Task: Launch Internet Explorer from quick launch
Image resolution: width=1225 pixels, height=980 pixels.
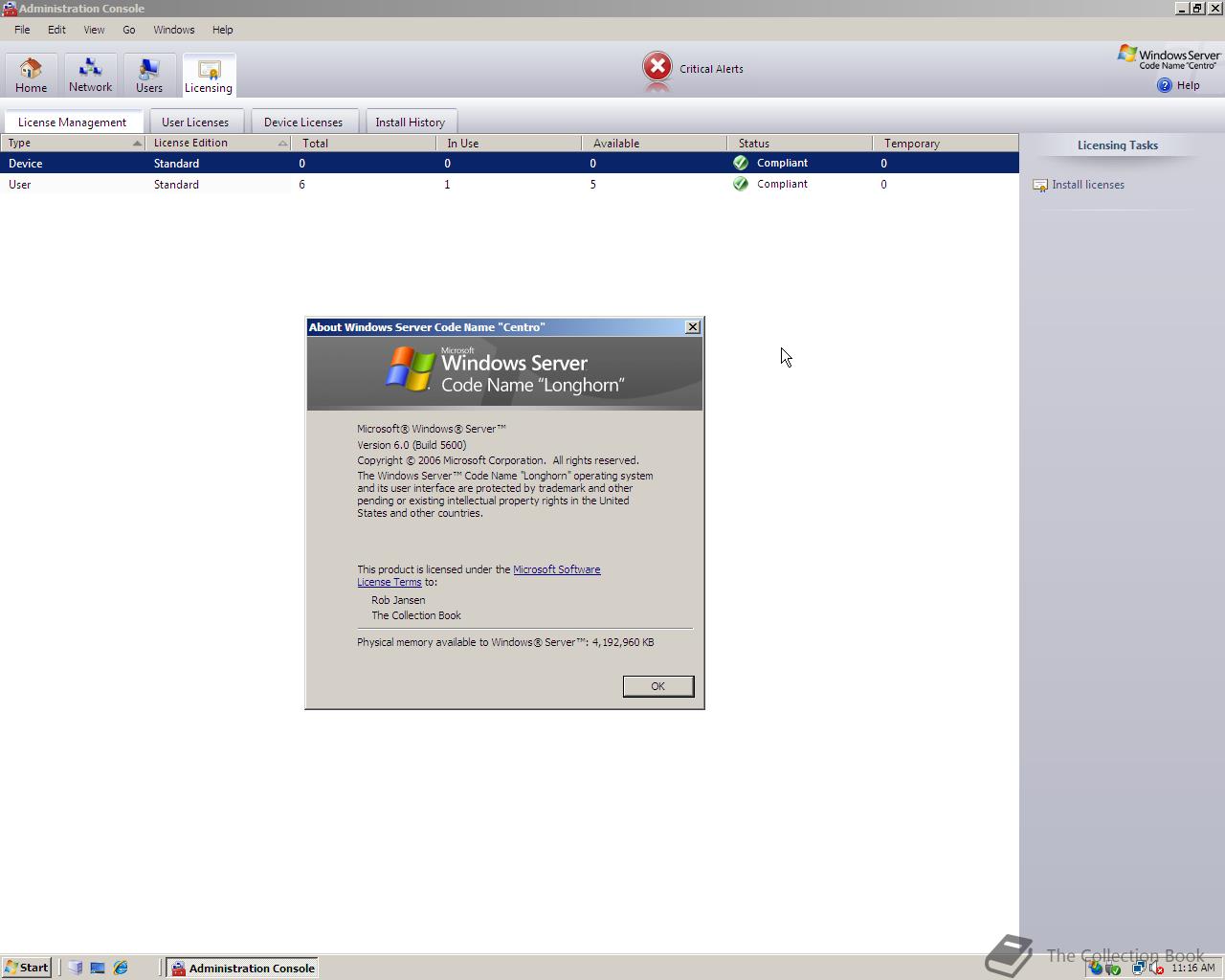Action: (x=121, y=968)
